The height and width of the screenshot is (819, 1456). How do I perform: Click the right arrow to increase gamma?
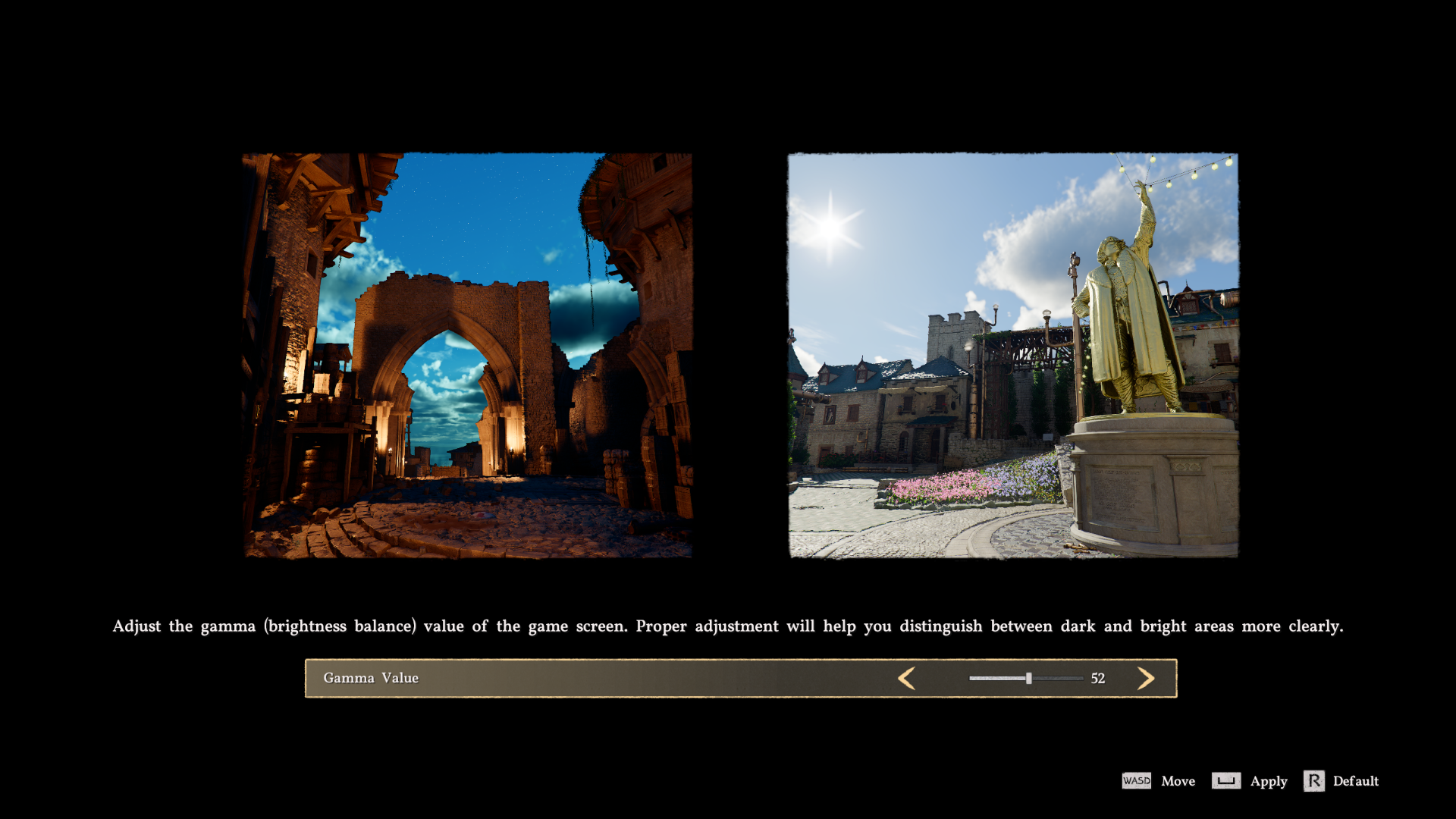click(x=1146, y=678)
